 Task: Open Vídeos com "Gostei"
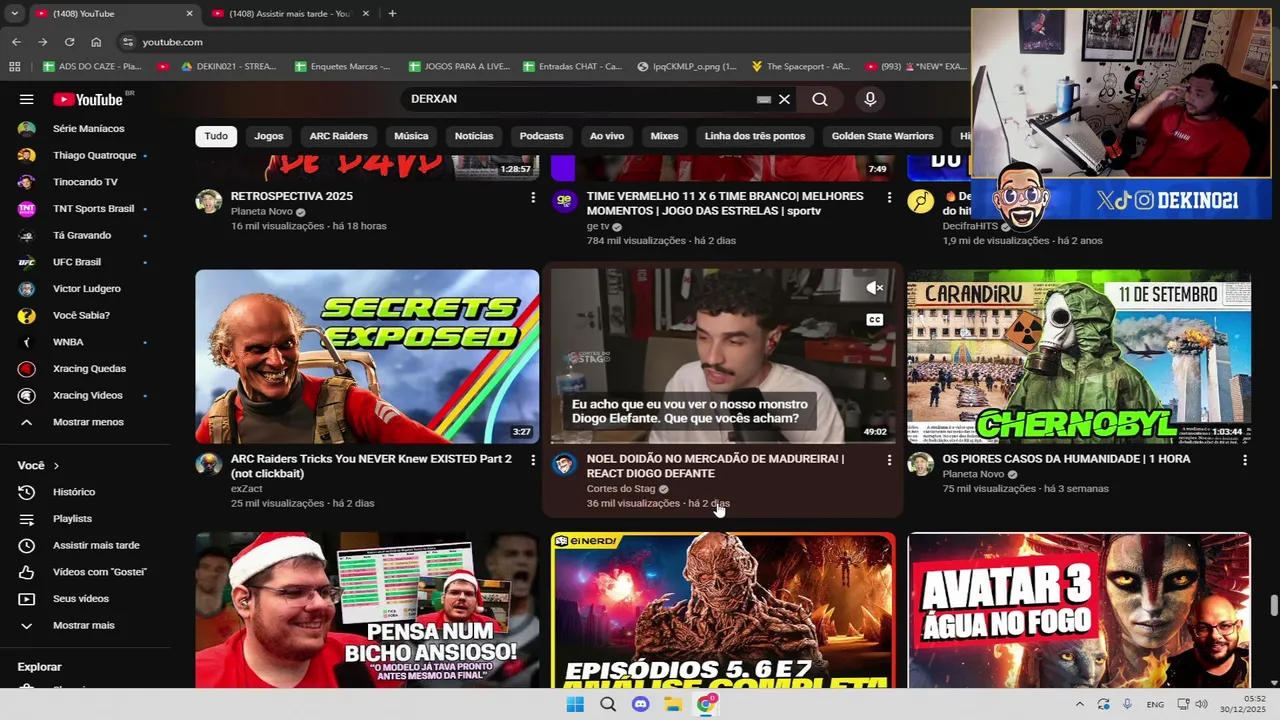tap(100, 572)
